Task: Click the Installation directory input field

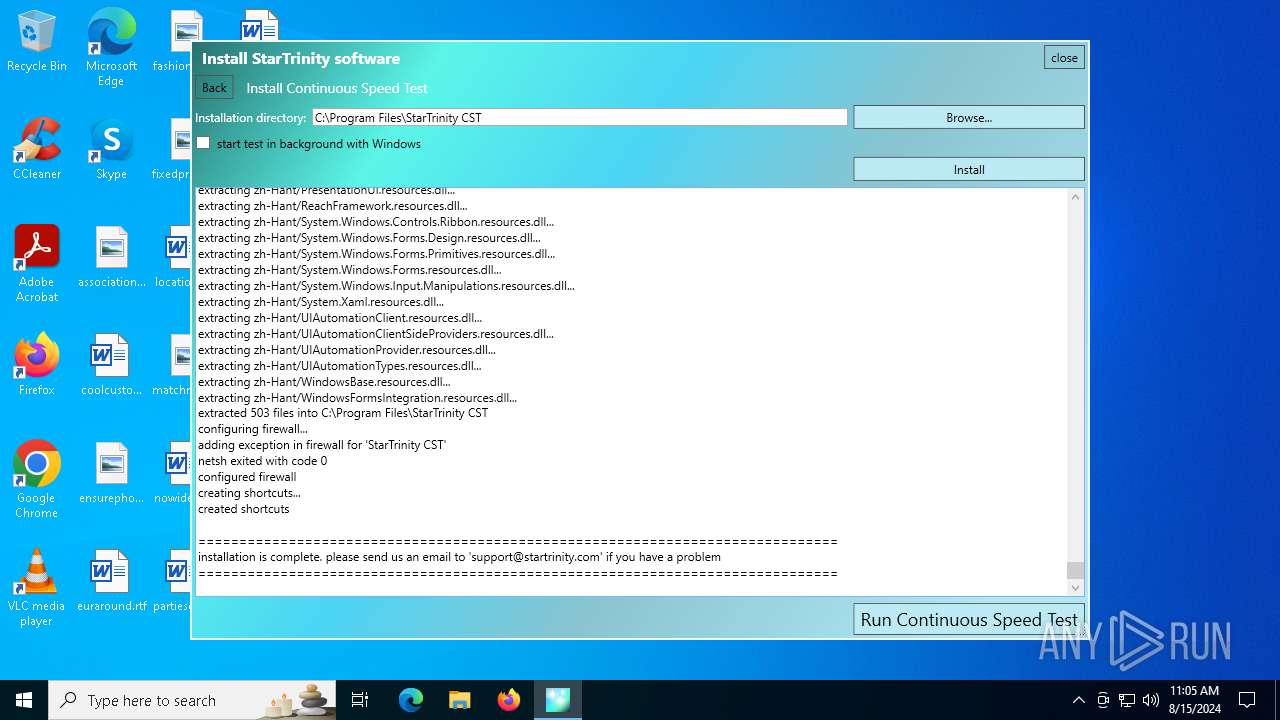Action: (x=580, y=117)
